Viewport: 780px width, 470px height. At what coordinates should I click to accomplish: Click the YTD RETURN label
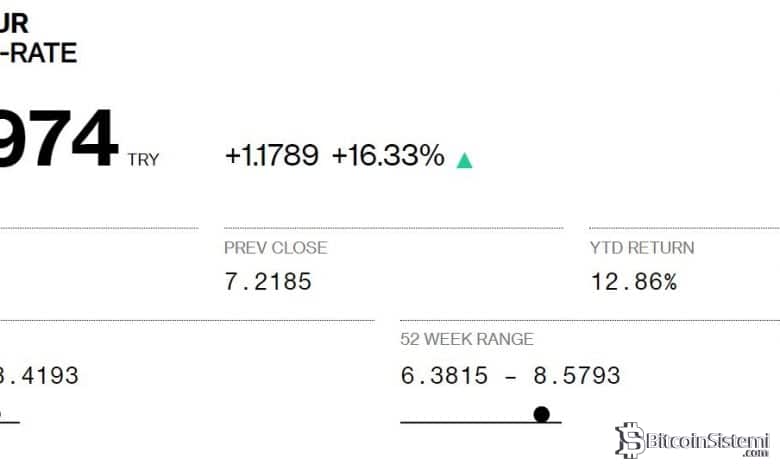point(641,247)
